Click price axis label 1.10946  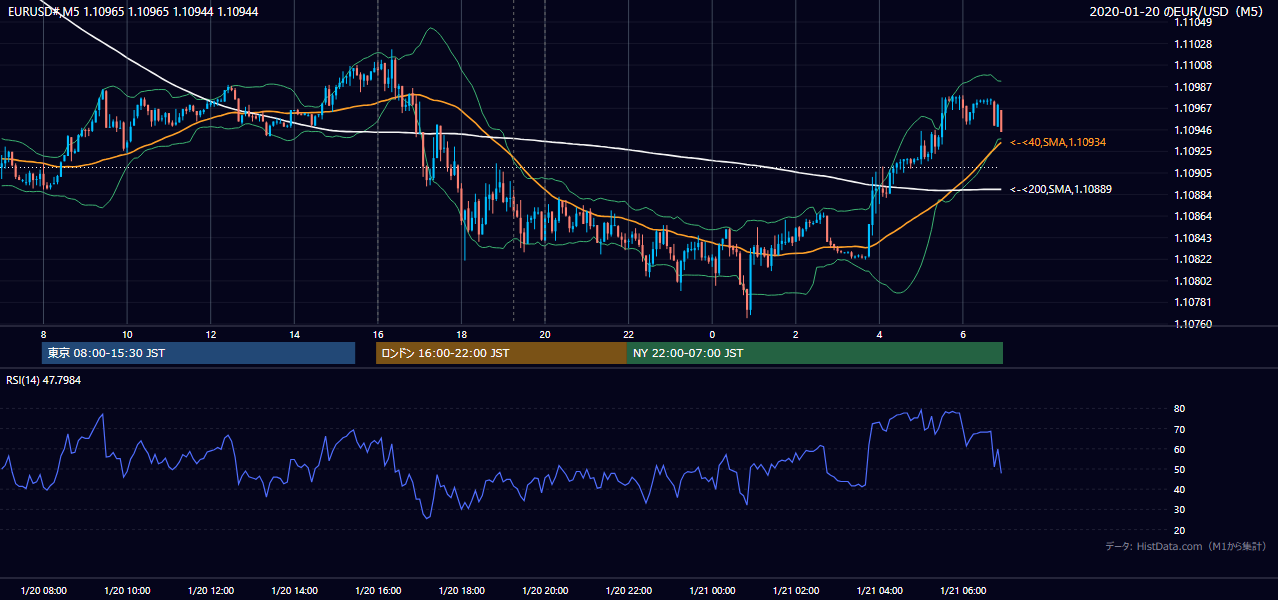click(1193, 130)
